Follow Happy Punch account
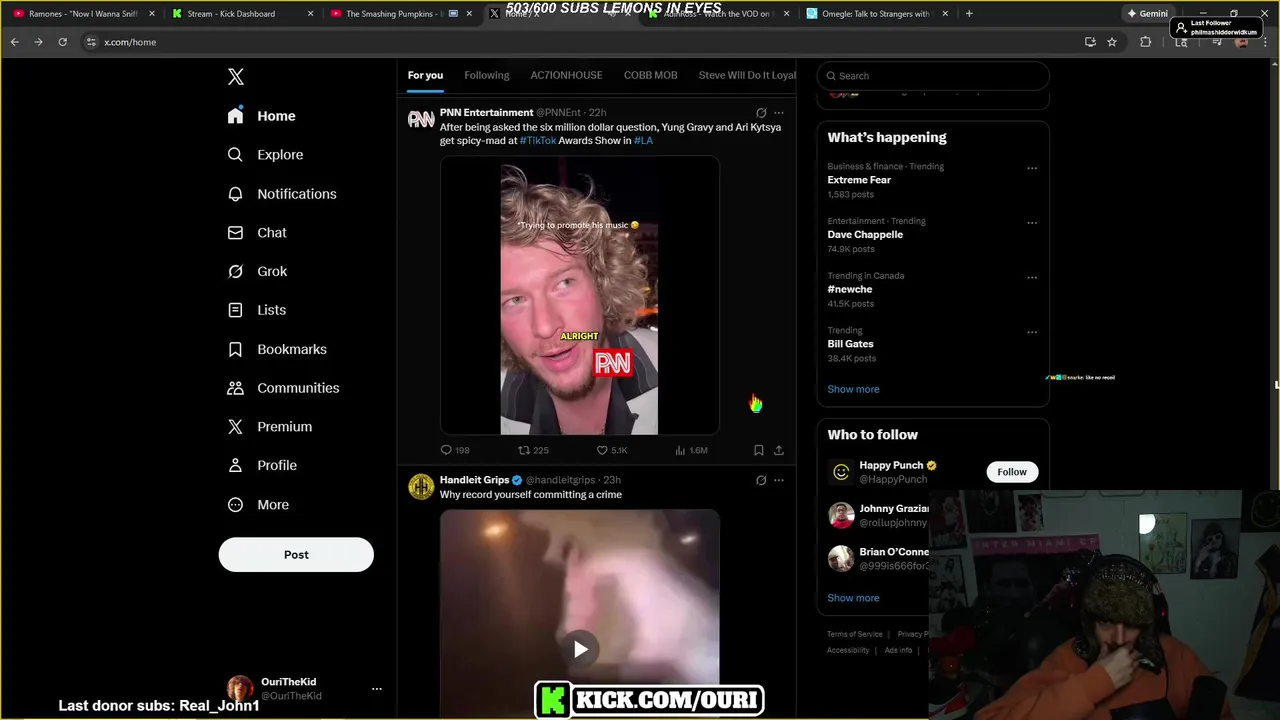1280x720 pixels. coord(1011,472)
